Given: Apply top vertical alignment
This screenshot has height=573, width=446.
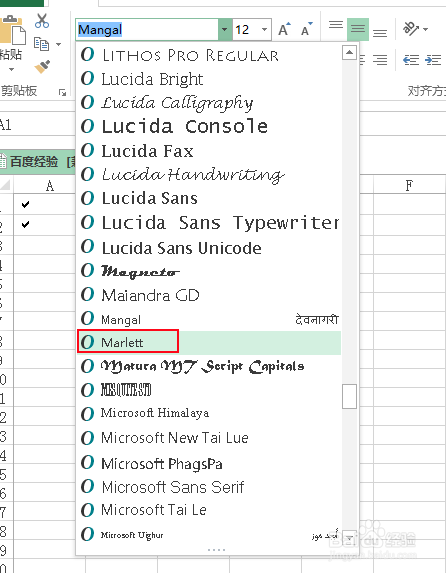Looking at the screenshot, I should pos(336,25).
